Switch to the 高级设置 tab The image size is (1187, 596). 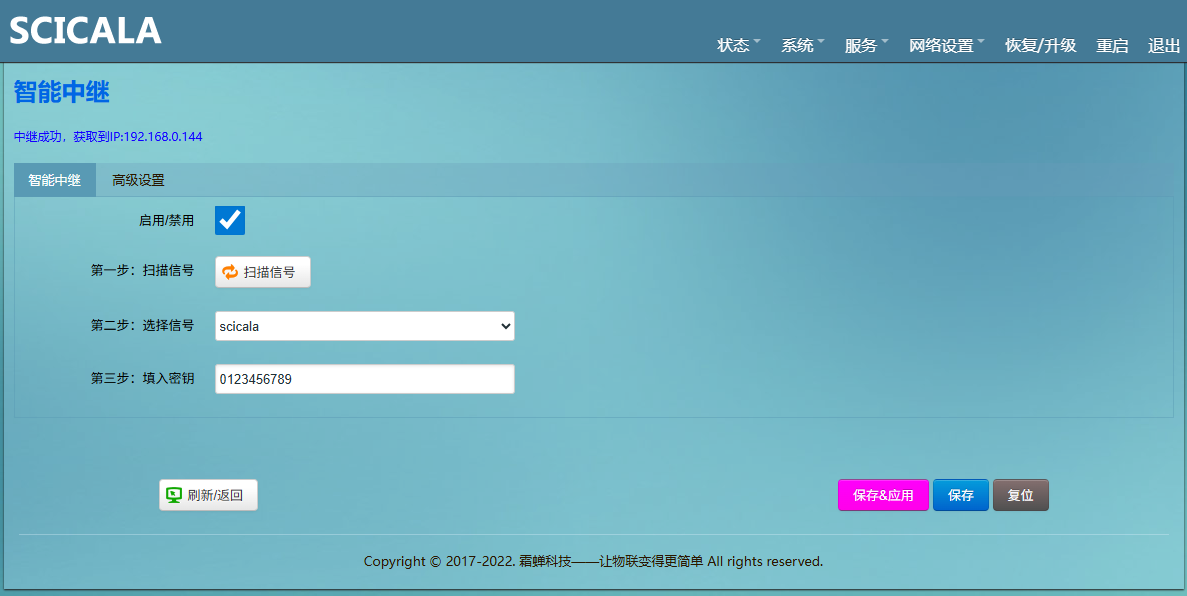pyautogui.click(x=138, y=180)
